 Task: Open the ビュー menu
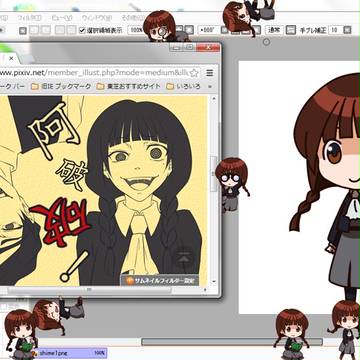click(x=62, y=18)
